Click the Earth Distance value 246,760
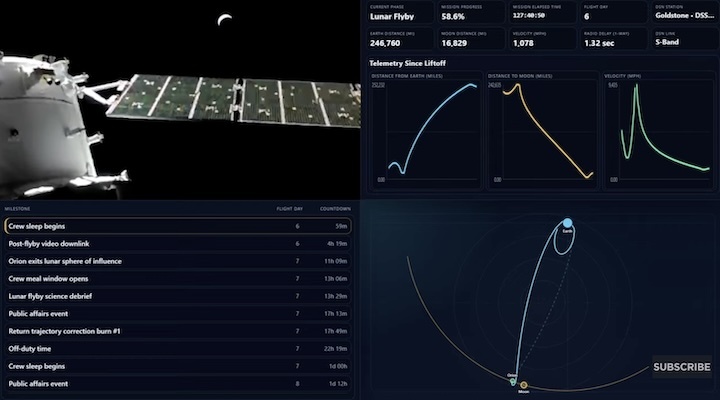The image size is (720, 400). pos(385,43)
